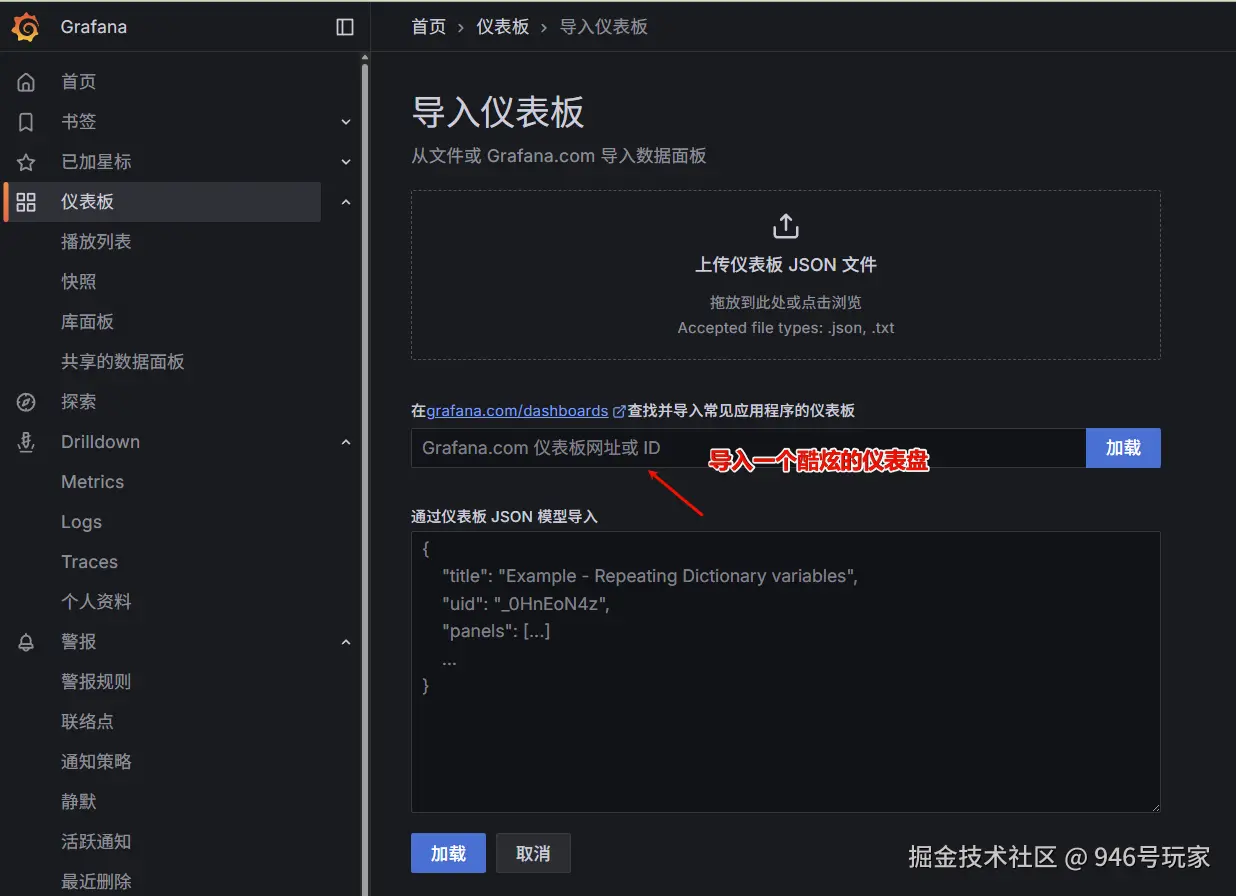Viewport: 1236px width, 896px height.
Task: Click the Grafana logo icon
Action: coord(26,27)
